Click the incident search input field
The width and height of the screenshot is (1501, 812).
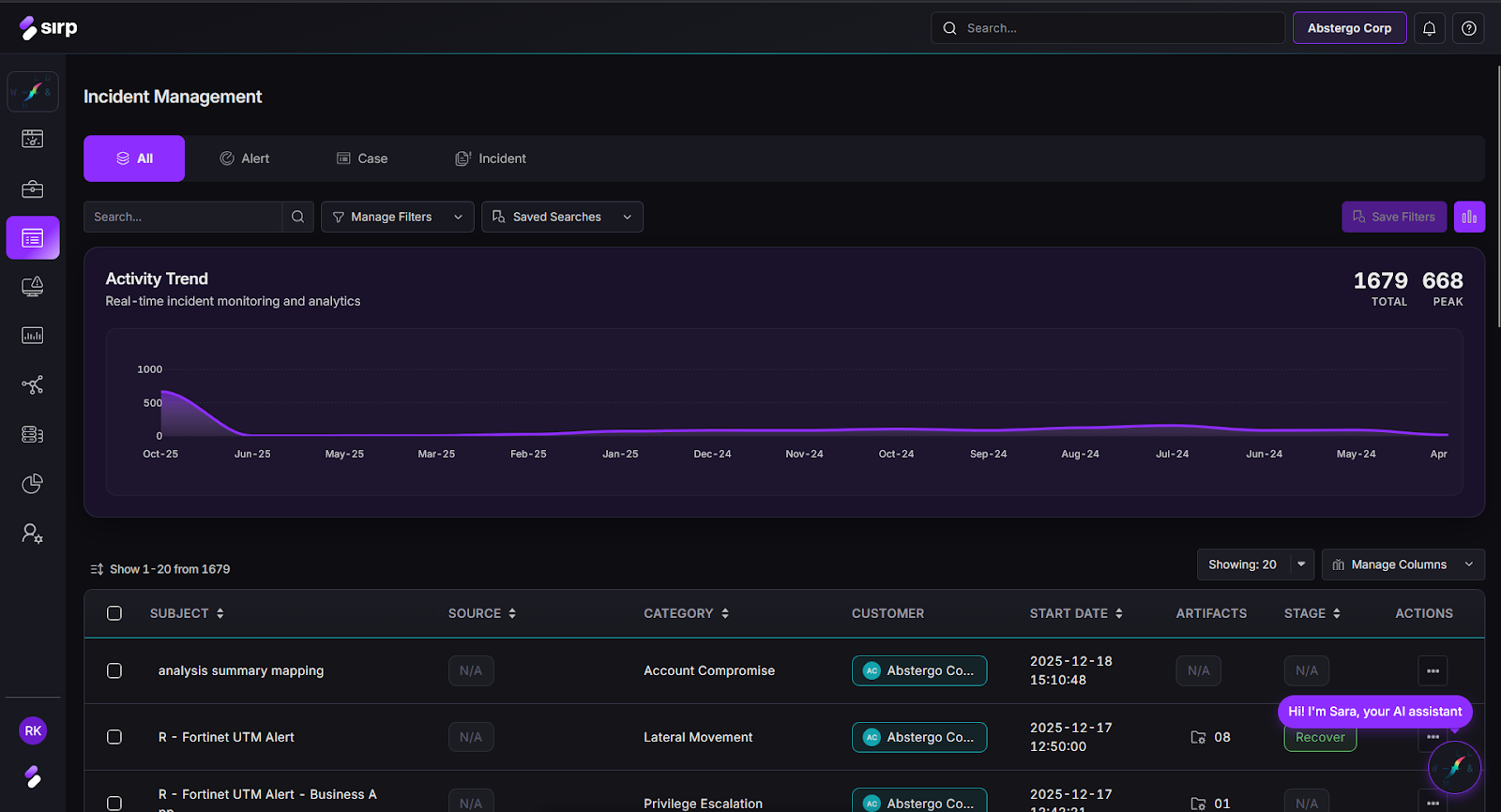click(x=183, y=217)
